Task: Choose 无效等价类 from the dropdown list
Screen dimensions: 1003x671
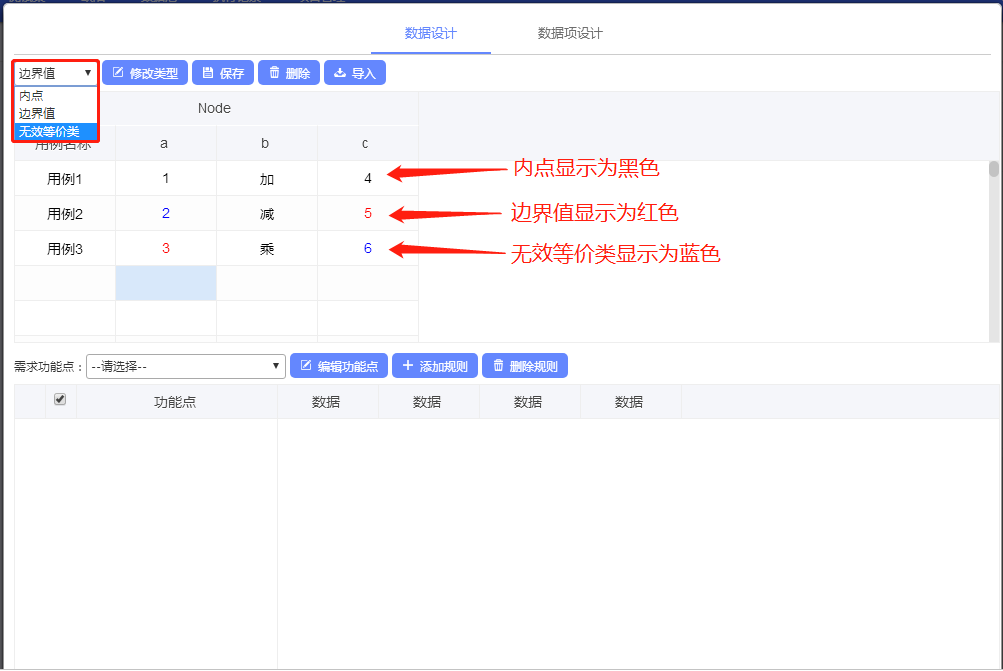Action: [x=55, y=131]
